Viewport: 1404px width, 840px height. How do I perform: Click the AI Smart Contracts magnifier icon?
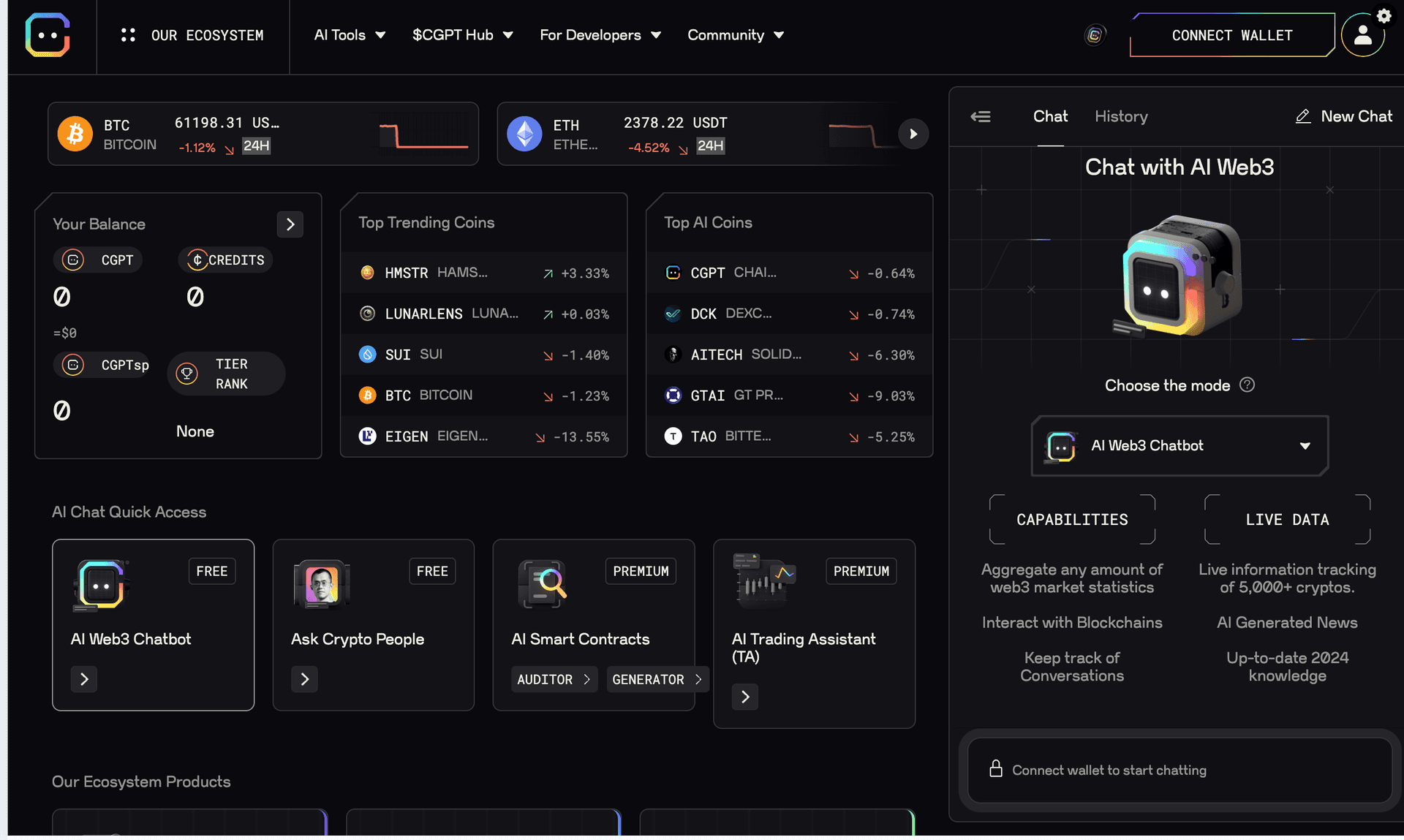pyautogui.click(x=543, y=584)
